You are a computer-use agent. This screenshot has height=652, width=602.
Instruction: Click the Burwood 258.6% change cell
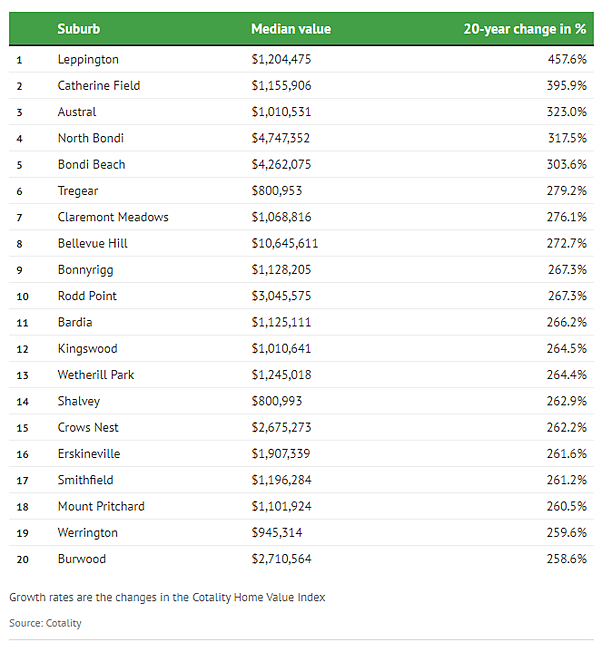(x=567, y=559)
